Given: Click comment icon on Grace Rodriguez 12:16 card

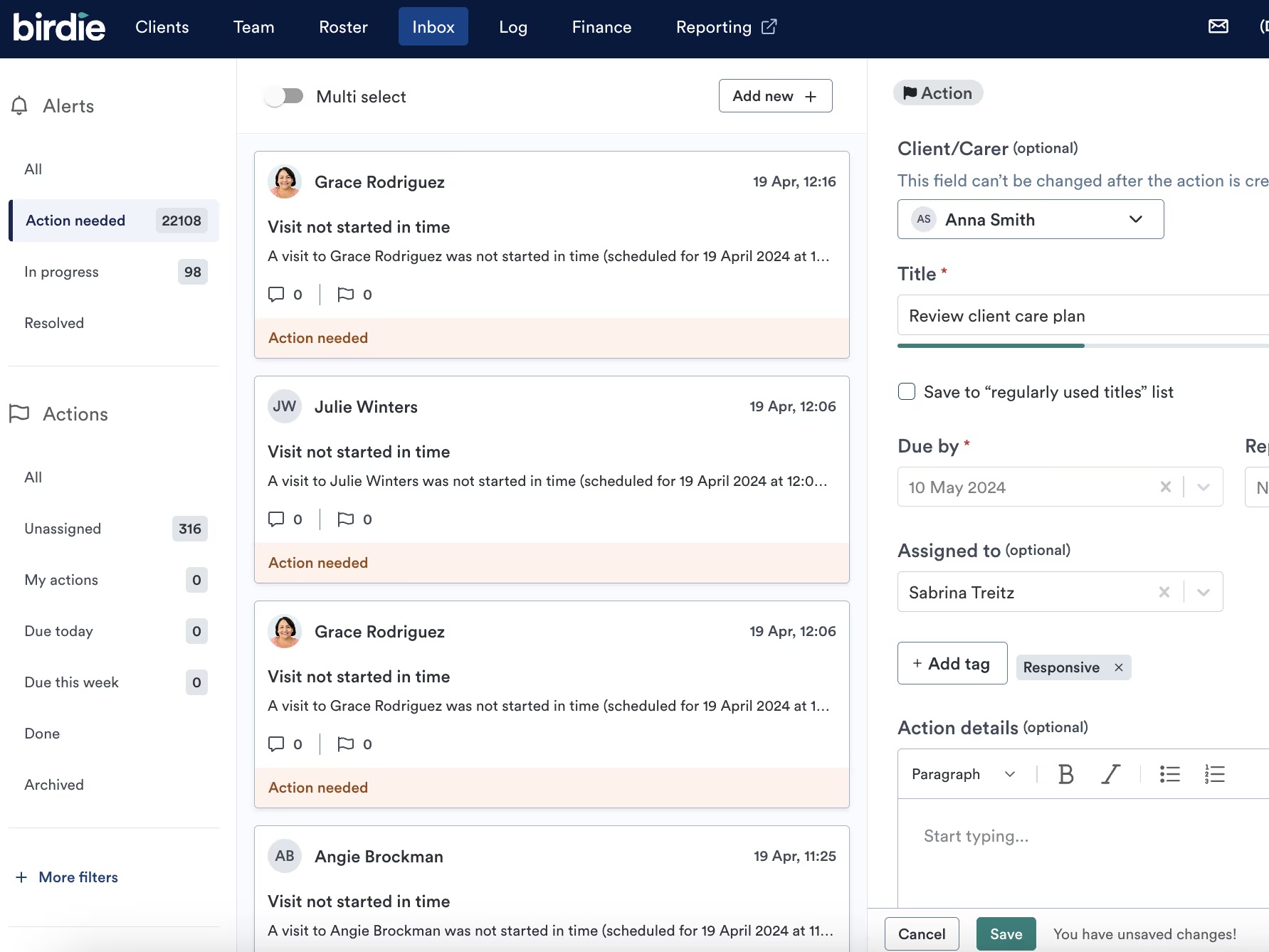Looking at the screenshot, I should pyautogui.click(x=276, y=294).
